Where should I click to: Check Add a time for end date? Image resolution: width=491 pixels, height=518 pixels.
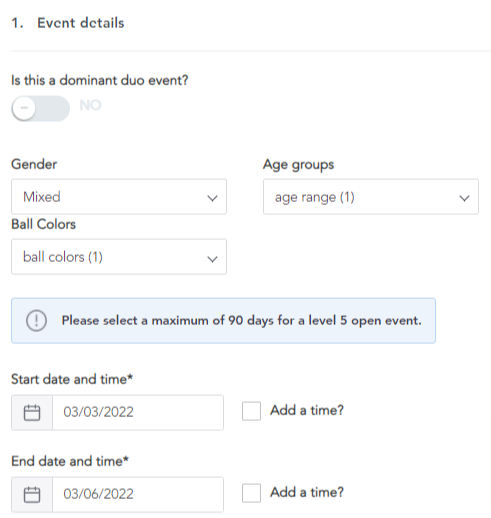251,493
